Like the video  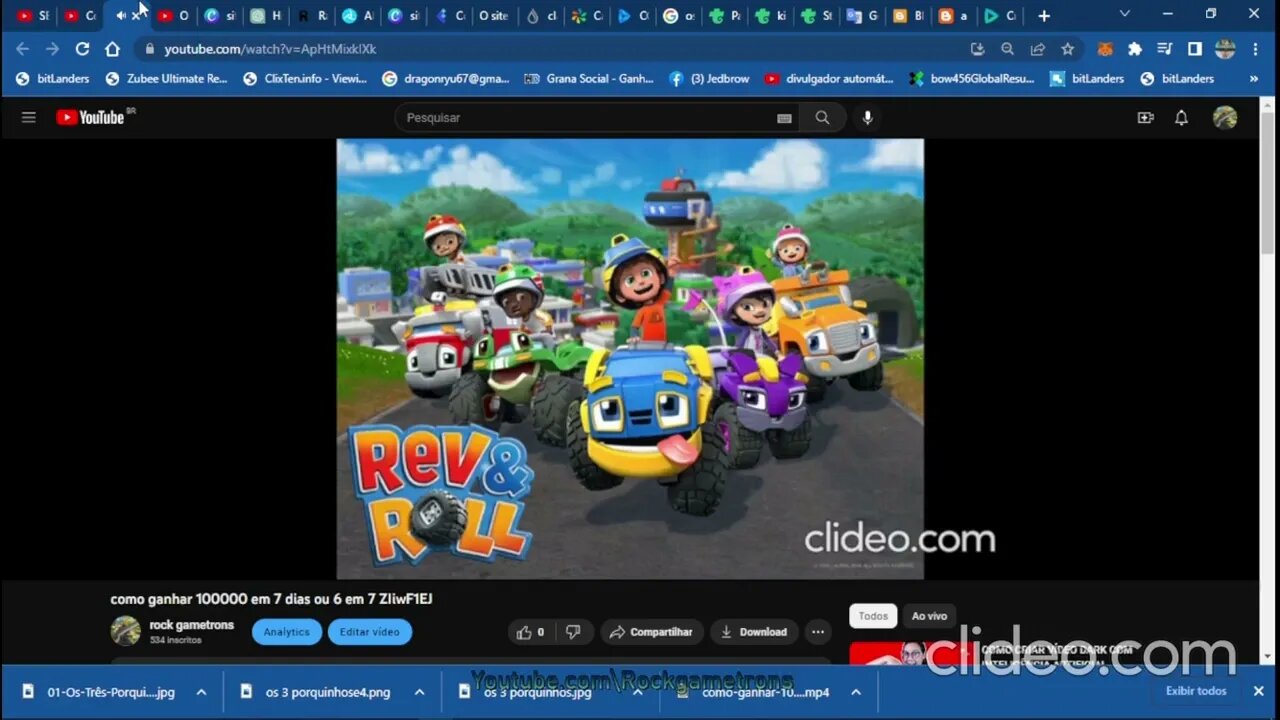[x=529, y=632]
